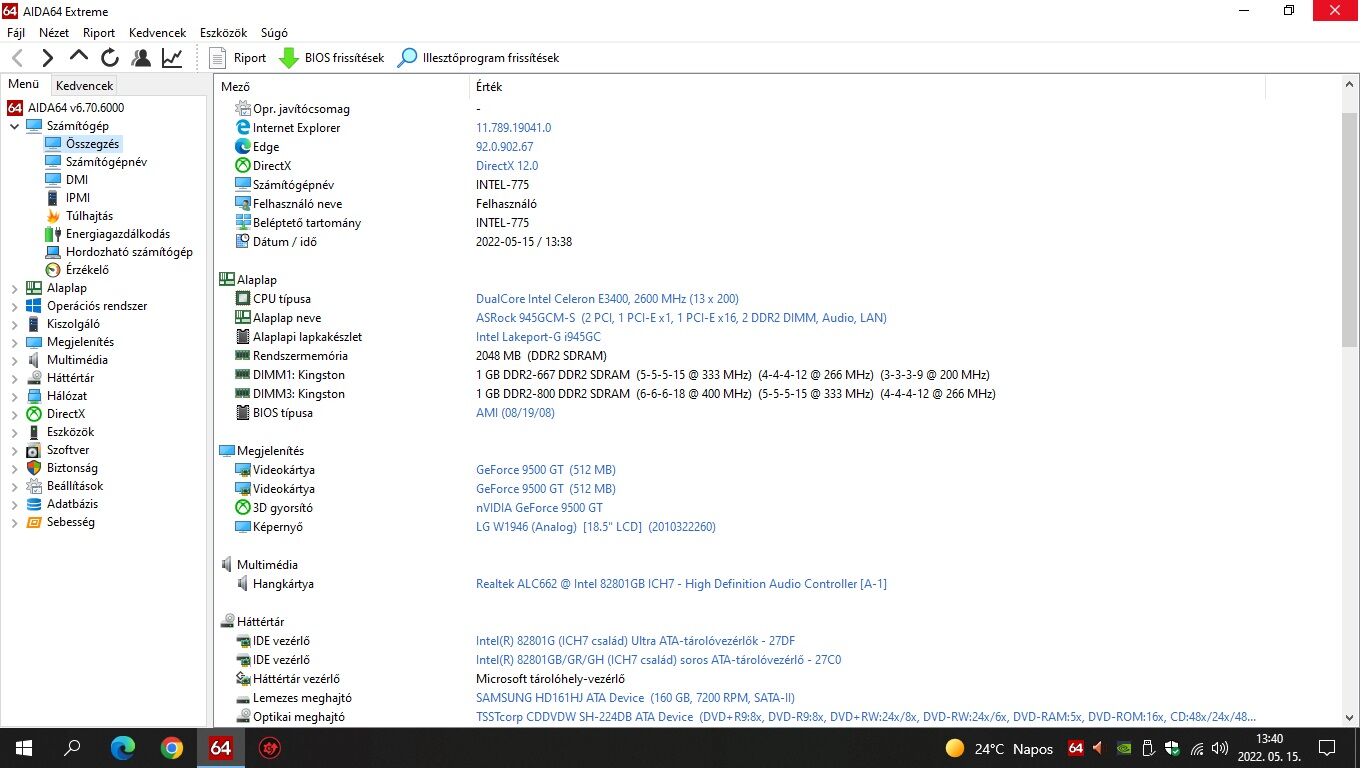Image resolution: width=1365 pixels, height=768 pixels.
Task: Open the Eszközök menu in the menu bar
Action: (223, 33)
